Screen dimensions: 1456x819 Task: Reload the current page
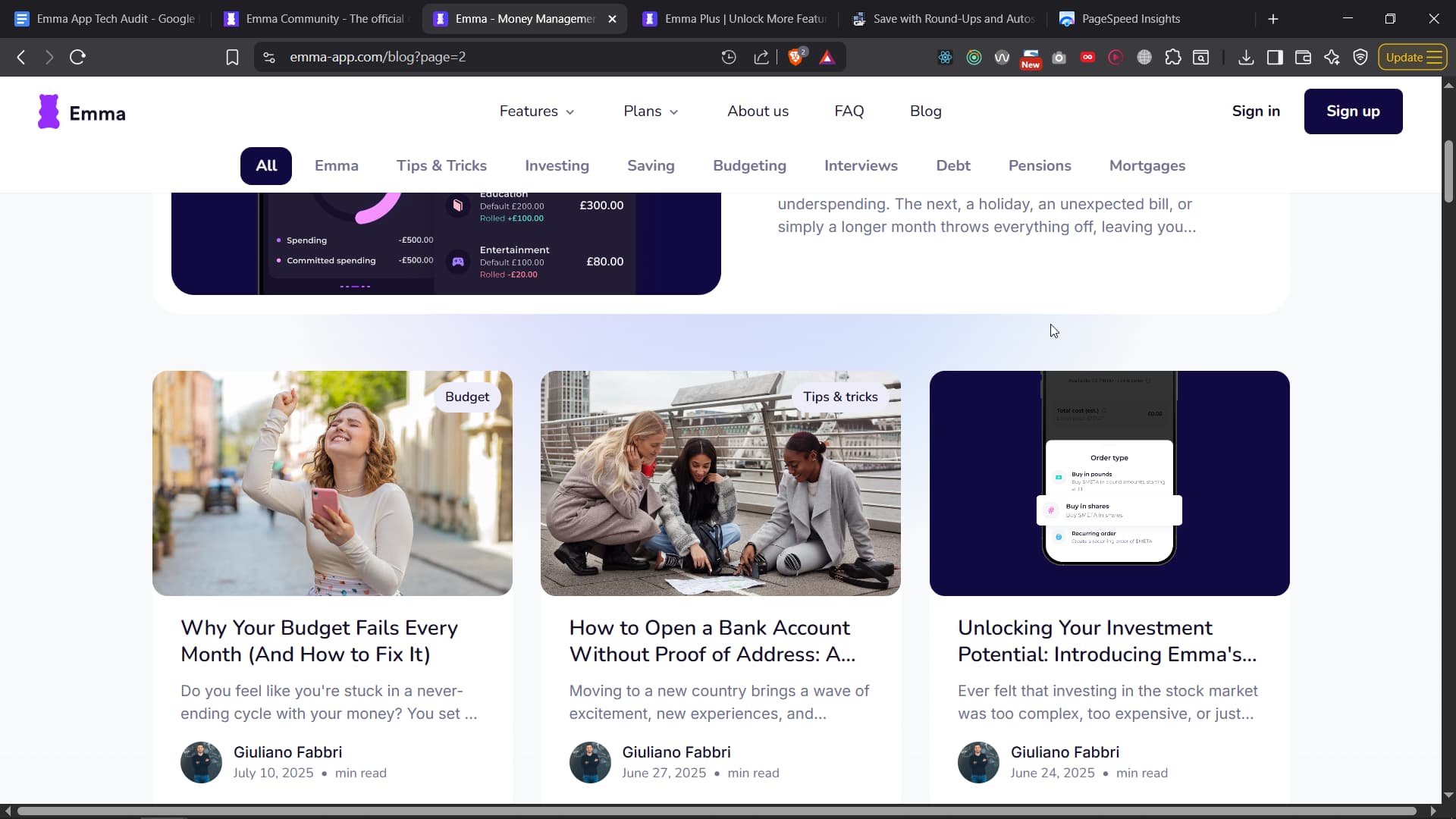(x=77, y=57)
